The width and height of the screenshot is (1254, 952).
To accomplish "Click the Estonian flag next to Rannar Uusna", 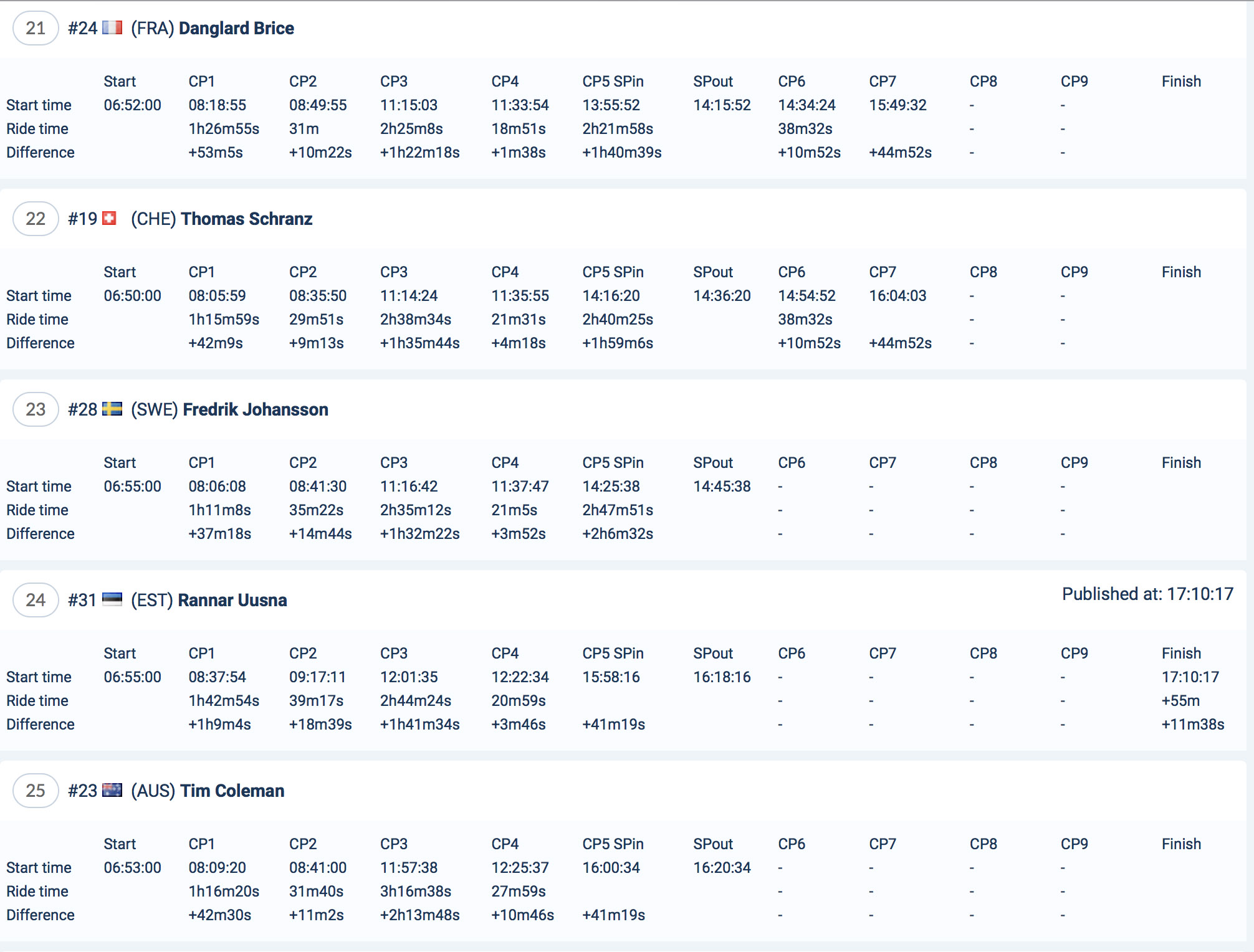I will pyautogui.click(x=112, y=599).
